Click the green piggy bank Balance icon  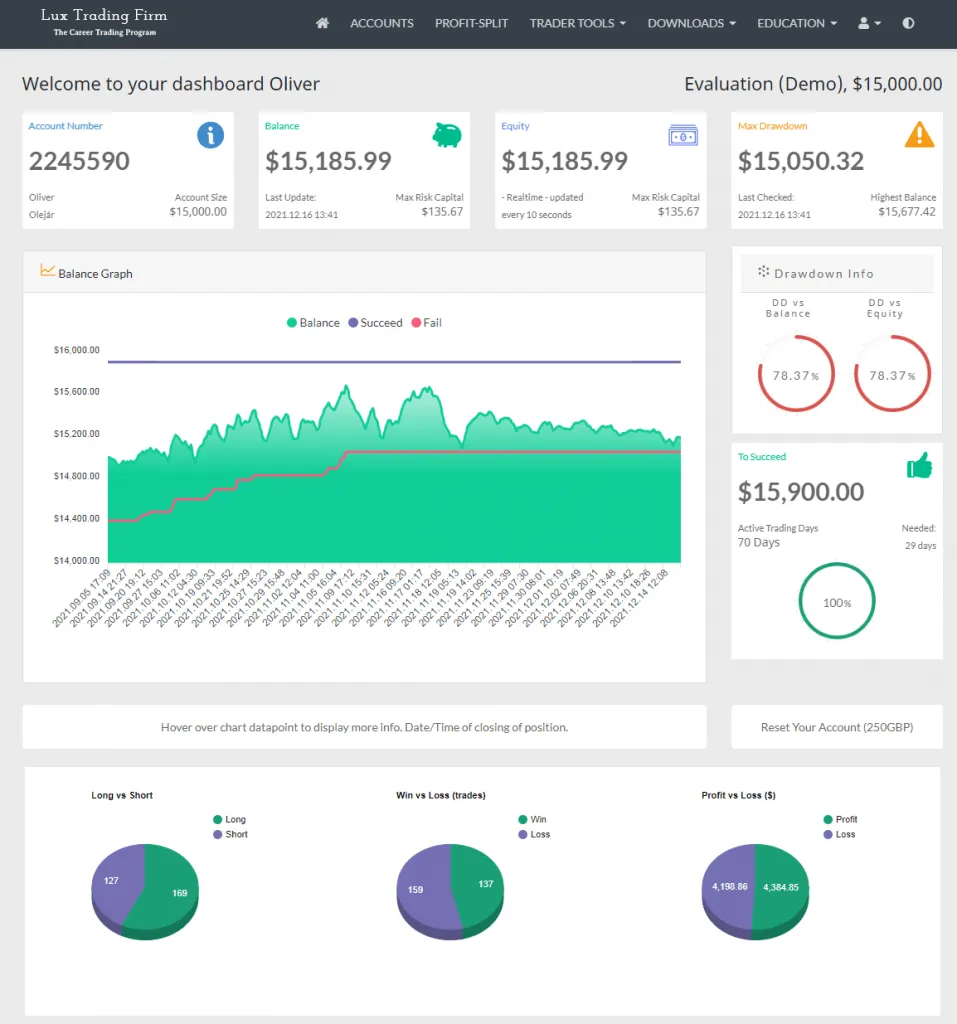point(447,134)
